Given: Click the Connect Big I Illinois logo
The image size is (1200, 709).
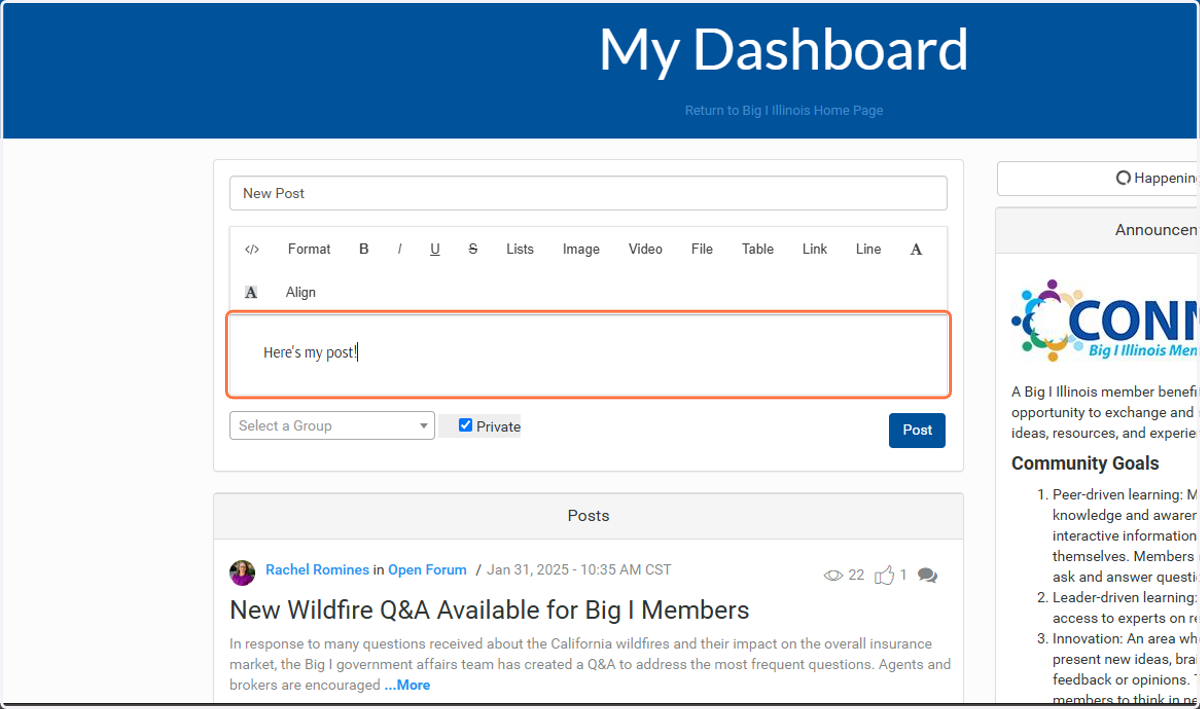Looking at the screenshot, I should [1105, 320].
